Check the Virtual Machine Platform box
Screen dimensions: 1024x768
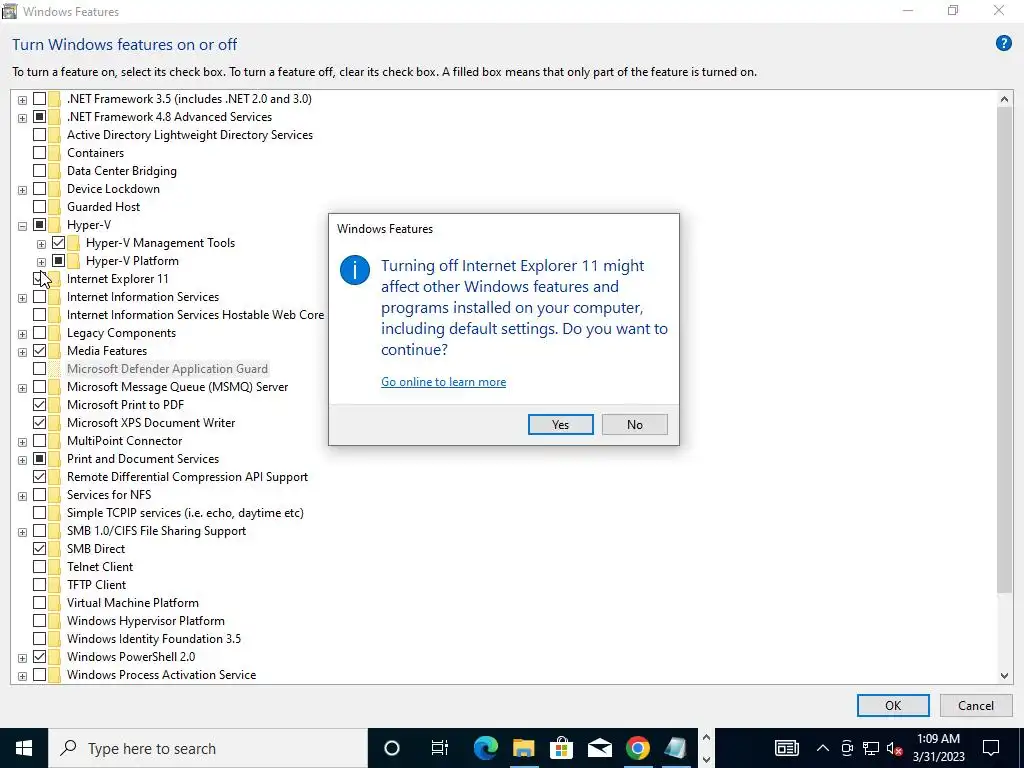tap(39, 603)
